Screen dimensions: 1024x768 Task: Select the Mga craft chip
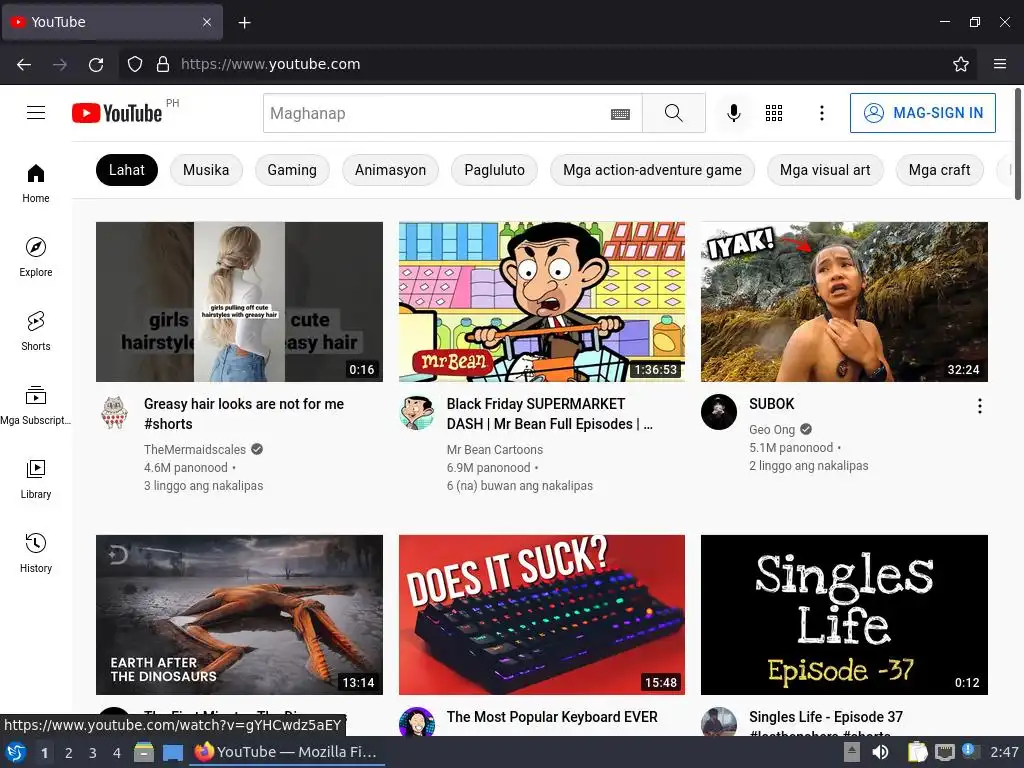939,170
